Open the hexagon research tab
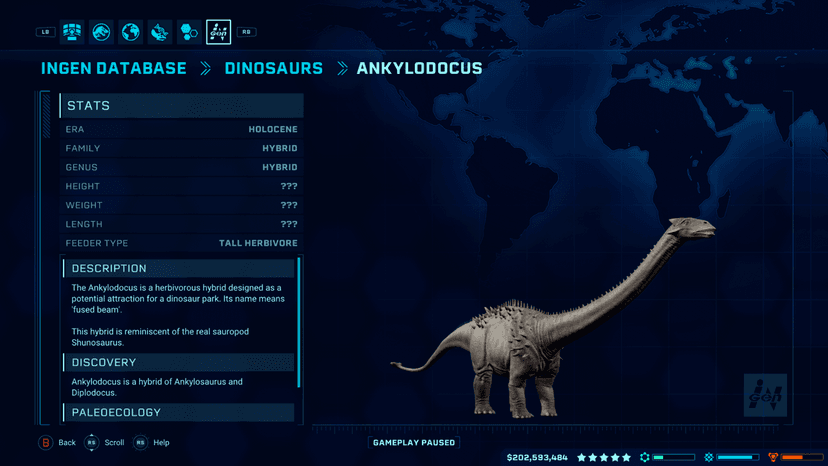Screen dimensions: 828x466 (x=189, y=32)
